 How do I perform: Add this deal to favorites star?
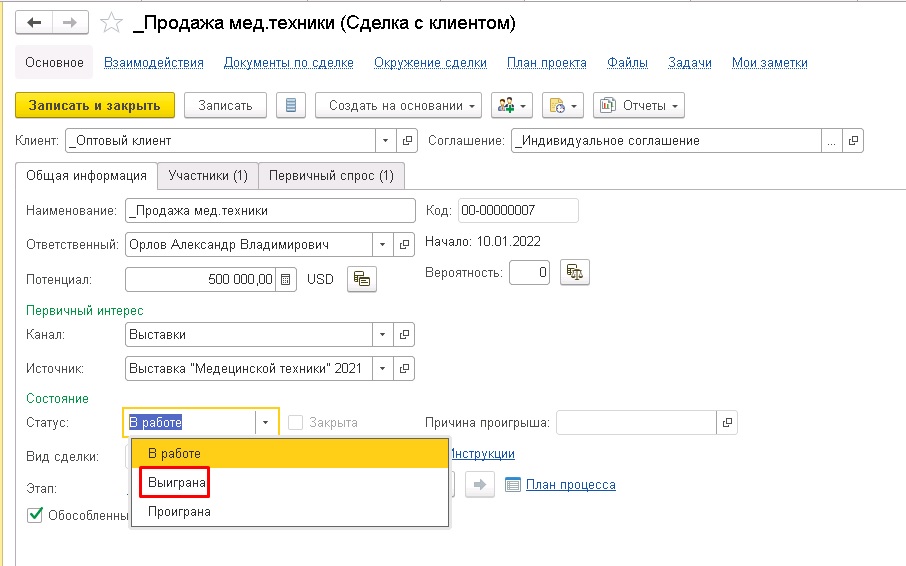coord(112,21)
